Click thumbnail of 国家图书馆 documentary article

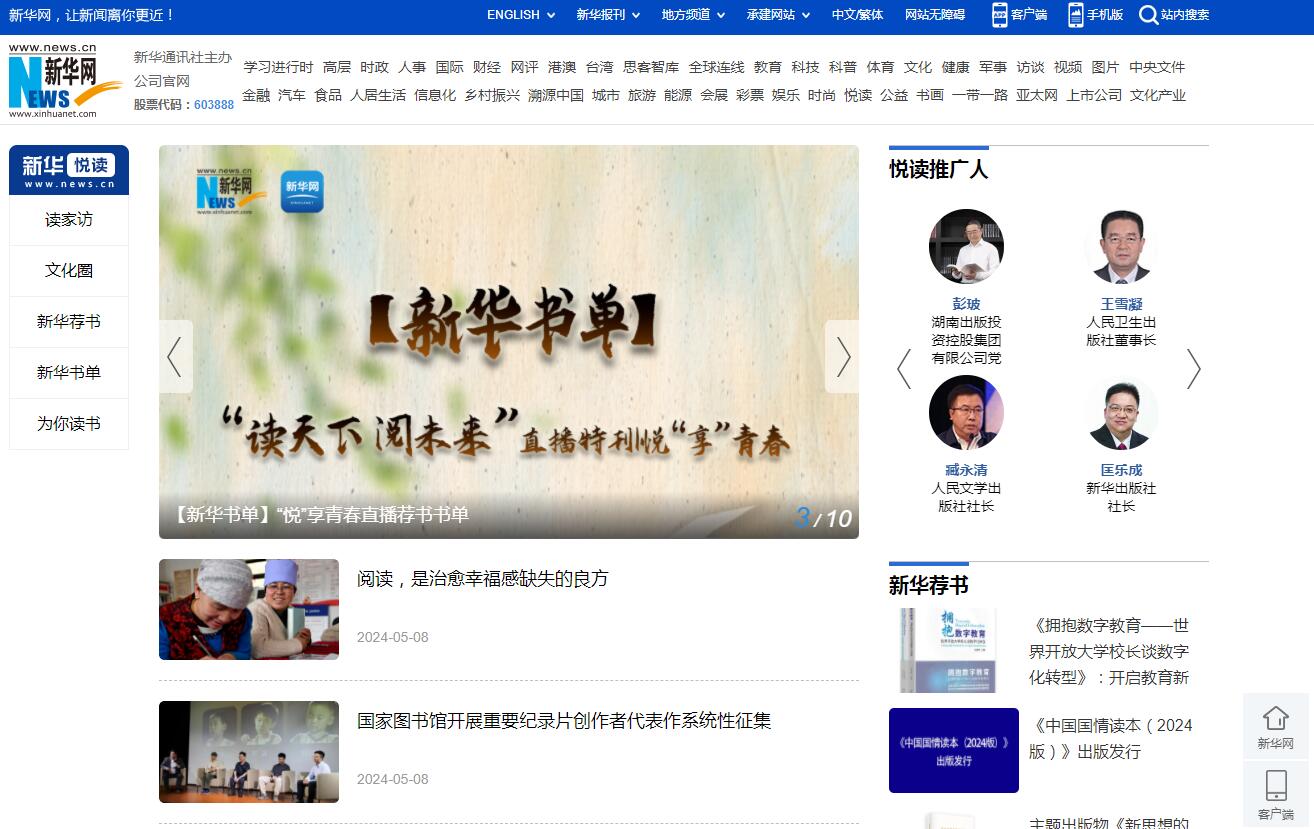249,752
